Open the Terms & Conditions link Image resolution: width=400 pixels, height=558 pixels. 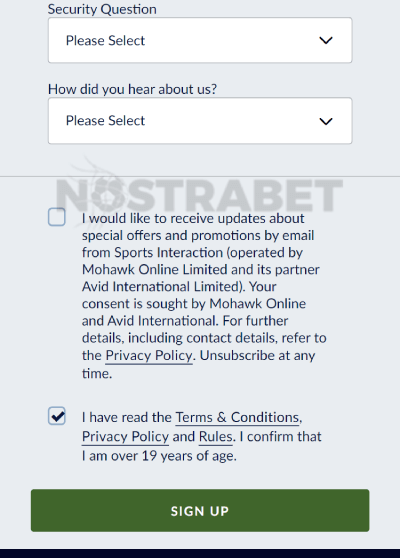click(237, 417)
